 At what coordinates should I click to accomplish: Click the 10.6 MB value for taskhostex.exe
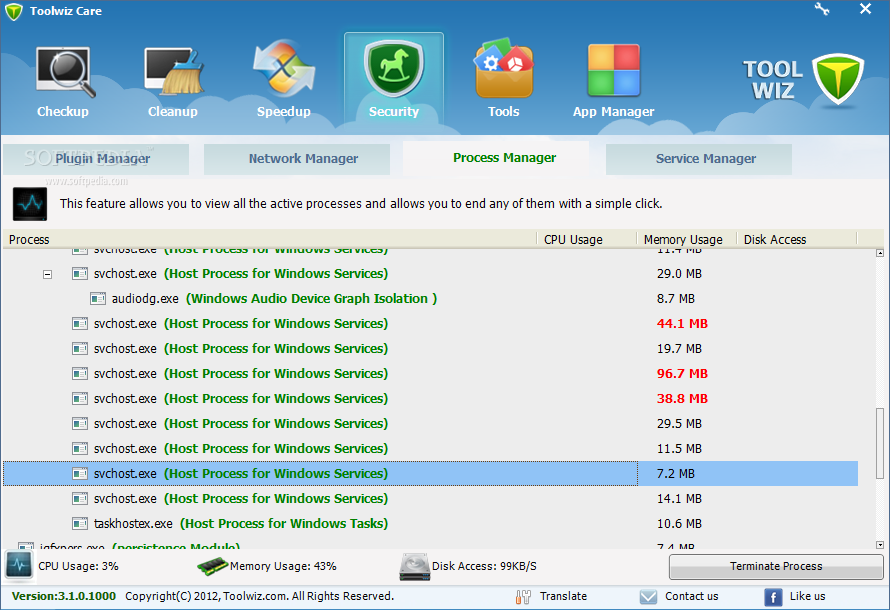pos(679,523)
